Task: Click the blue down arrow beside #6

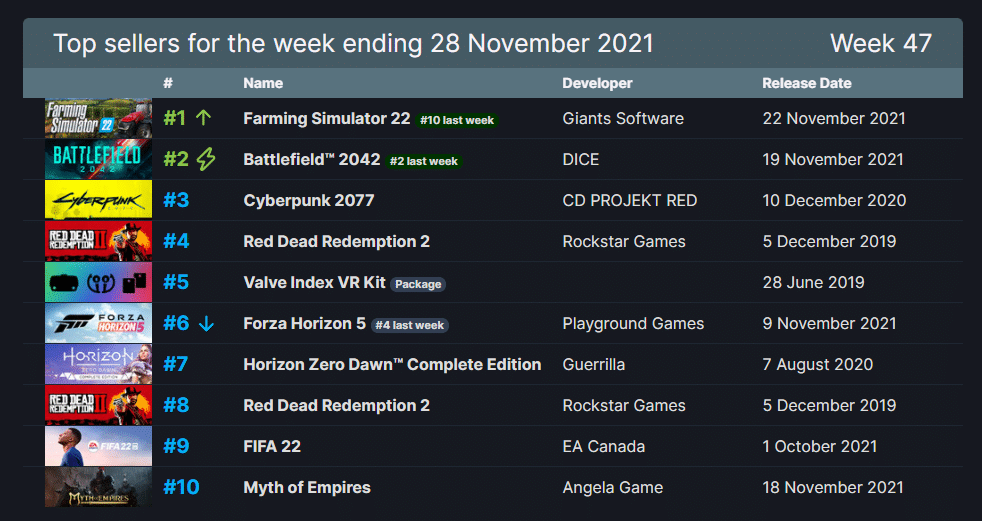Action: (x=206, y=324)
